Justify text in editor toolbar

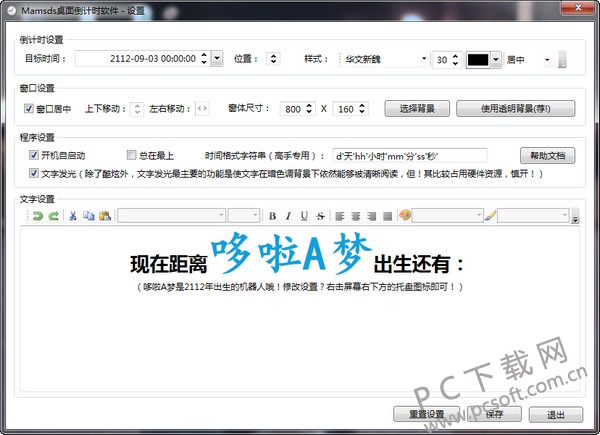point(388,217)
